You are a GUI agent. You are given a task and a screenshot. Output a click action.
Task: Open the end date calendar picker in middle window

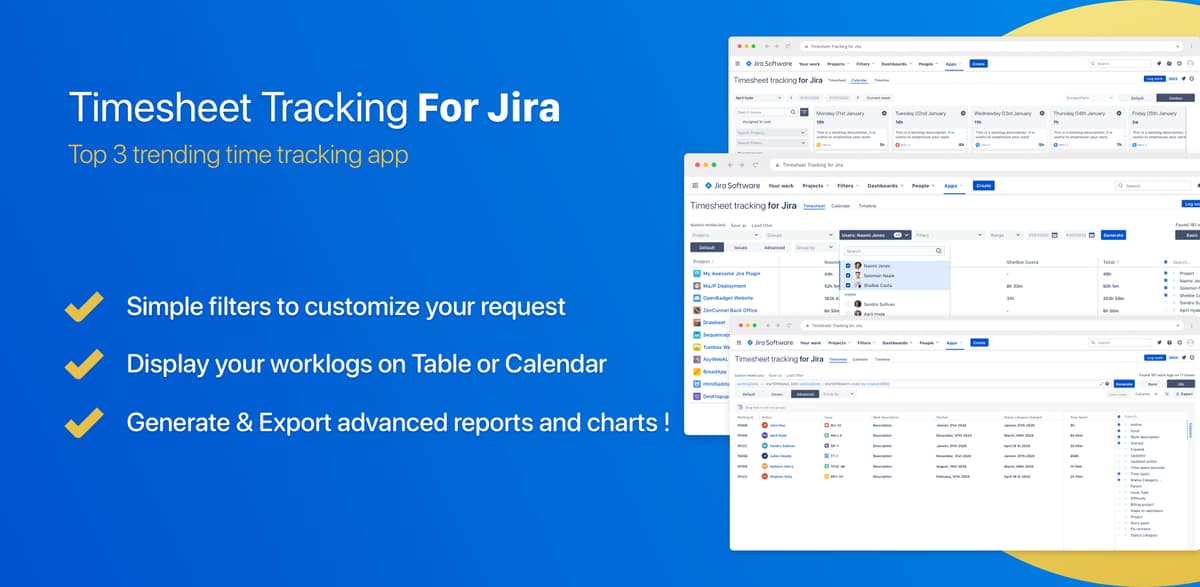coord(1093,235)
